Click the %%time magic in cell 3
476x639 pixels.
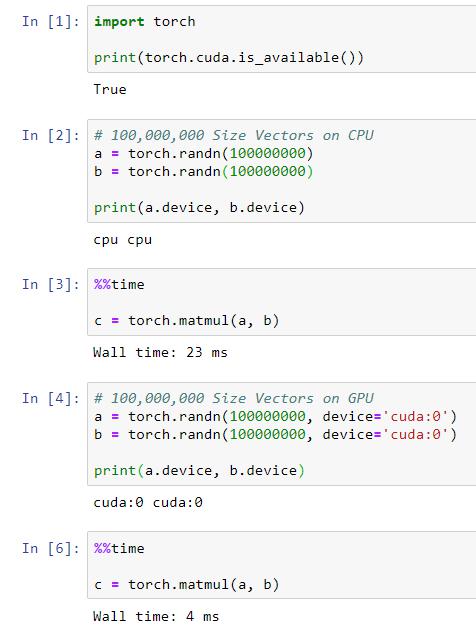[119, 284]
